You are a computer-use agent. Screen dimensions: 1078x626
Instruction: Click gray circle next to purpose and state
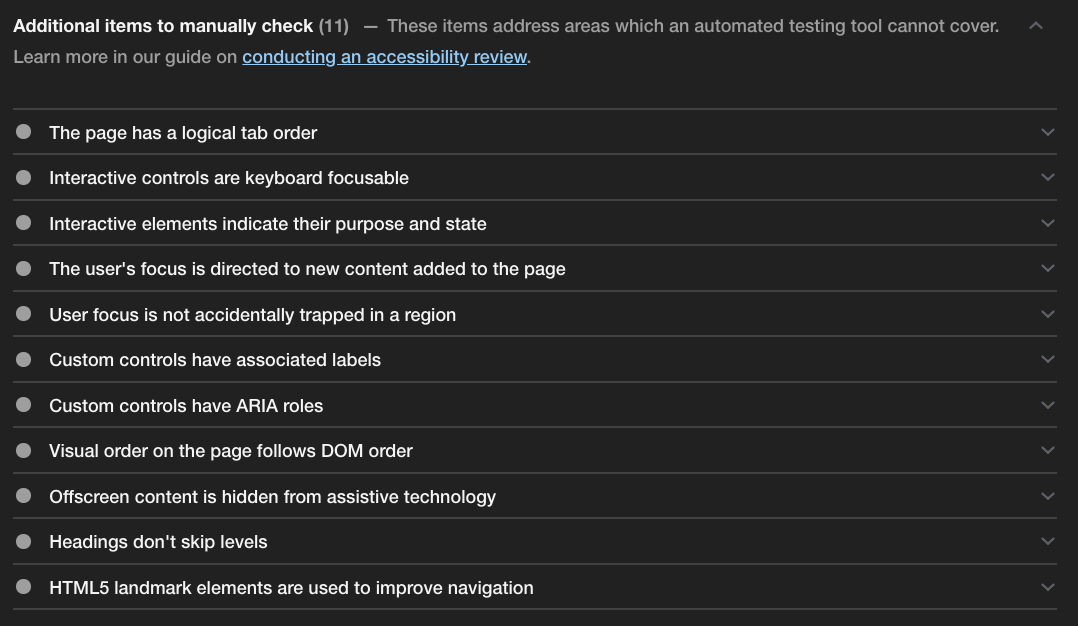(x=23, y=223)
